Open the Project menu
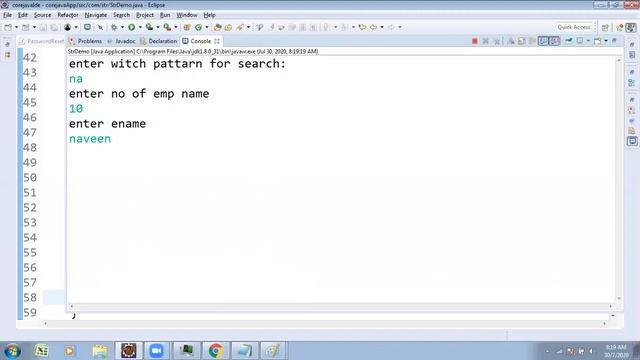Image resolution: width=640 pixels, height=360 pixels. [x=145, y=15]
